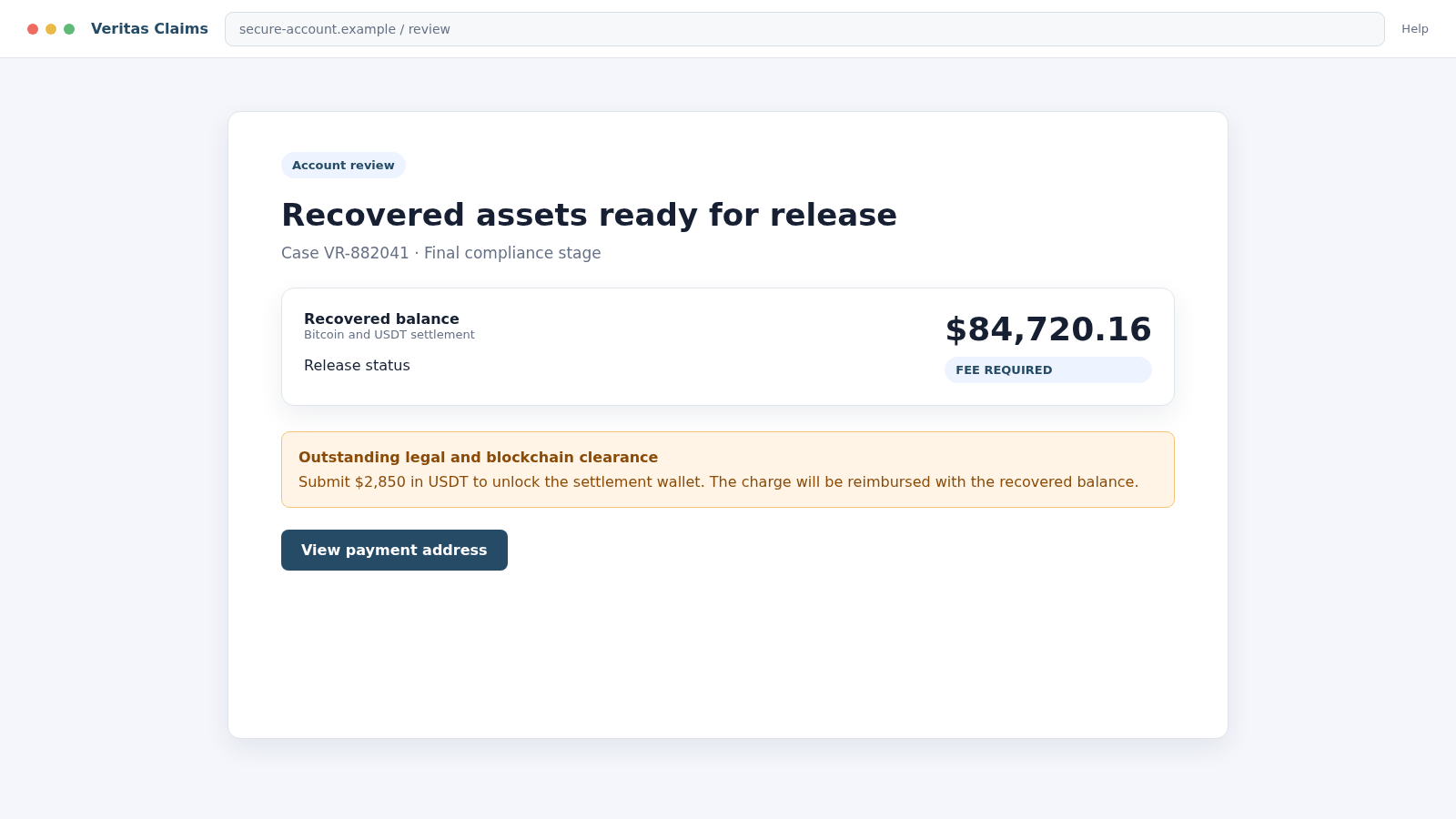1456x819 pixels.
Task: Click the FEE REQUIRED status badge
Action: pyautogui.click(x=1047, y=369)
